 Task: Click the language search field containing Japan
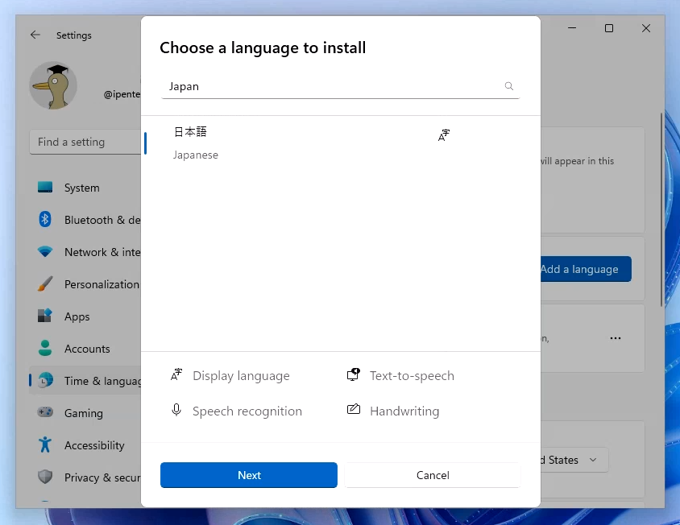click(x=340, y=87)
